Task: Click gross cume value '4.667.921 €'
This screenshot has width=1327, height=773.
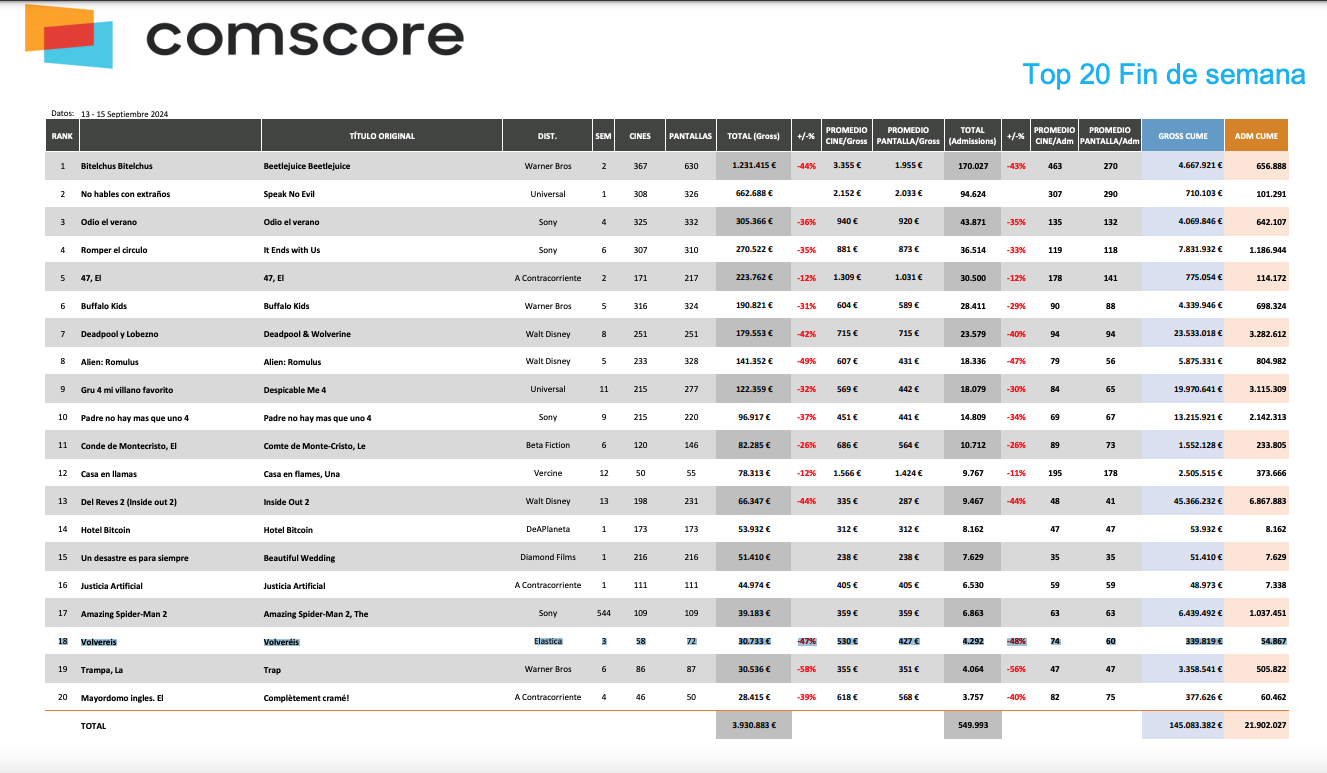Action: (1198, 166)
